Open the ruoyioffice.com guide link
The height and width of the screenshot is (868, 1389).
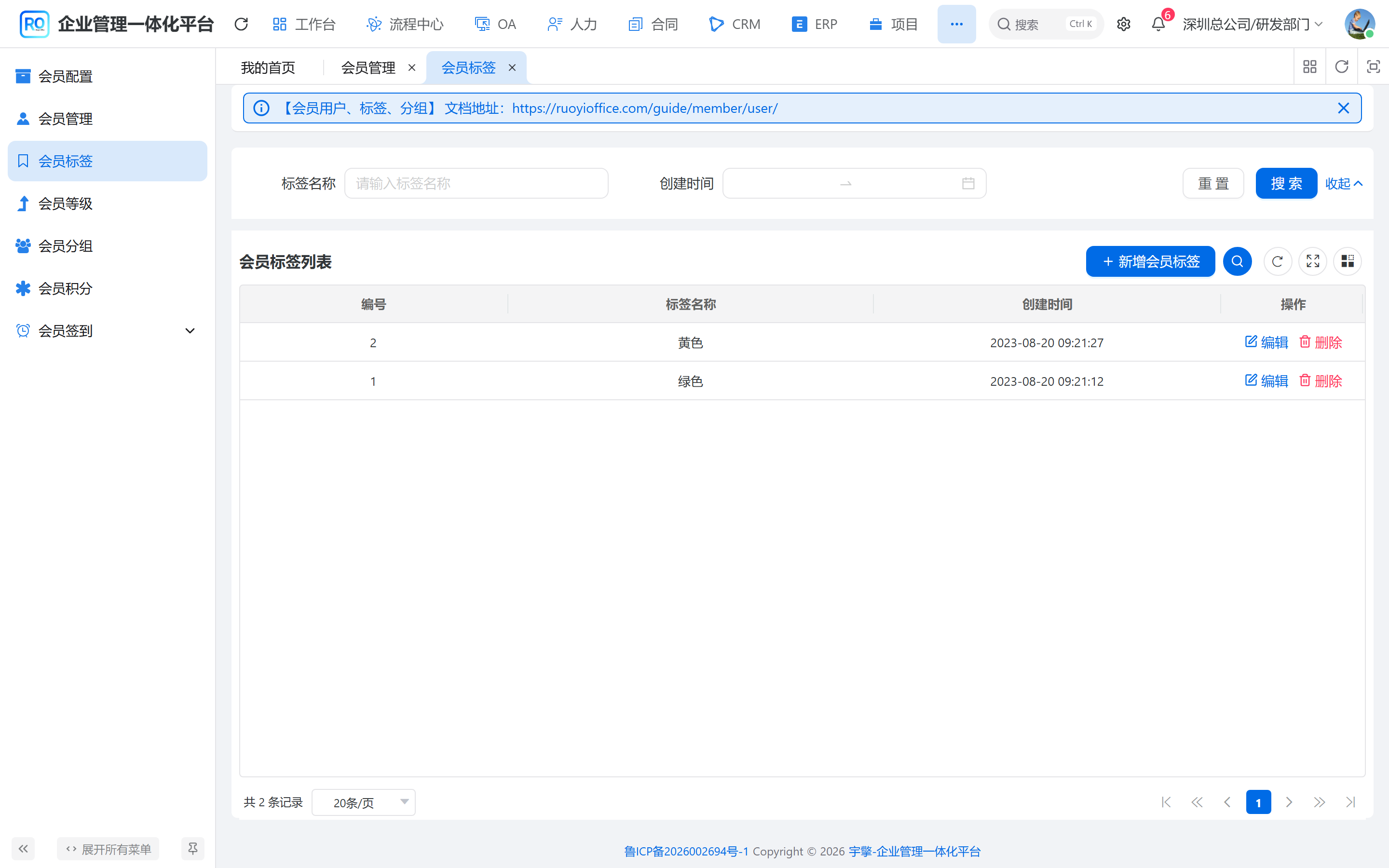pyautogui.click(x=644, y=108)
